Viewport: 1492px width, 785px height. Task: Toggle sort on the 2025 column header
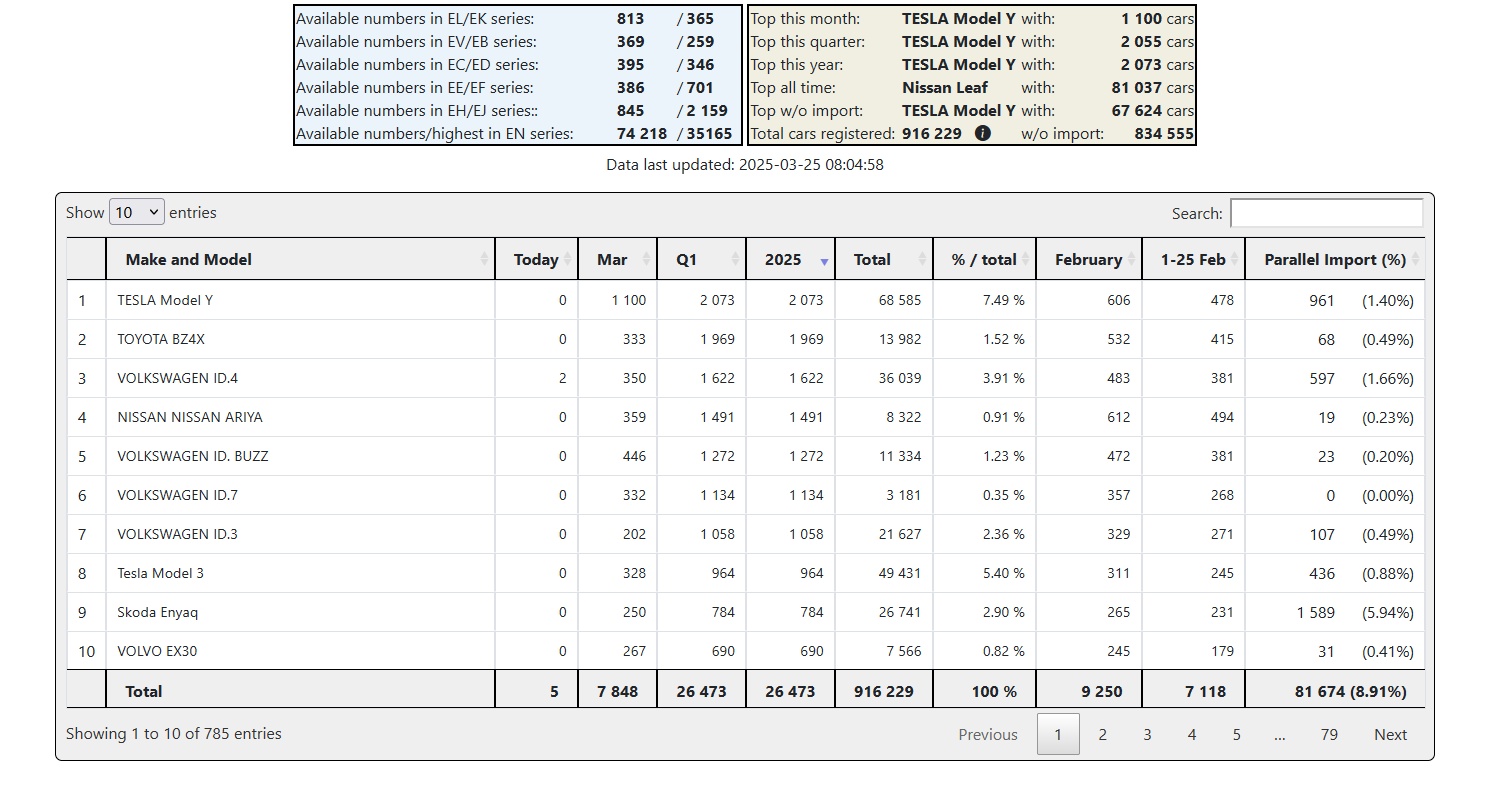coord(790,259)
